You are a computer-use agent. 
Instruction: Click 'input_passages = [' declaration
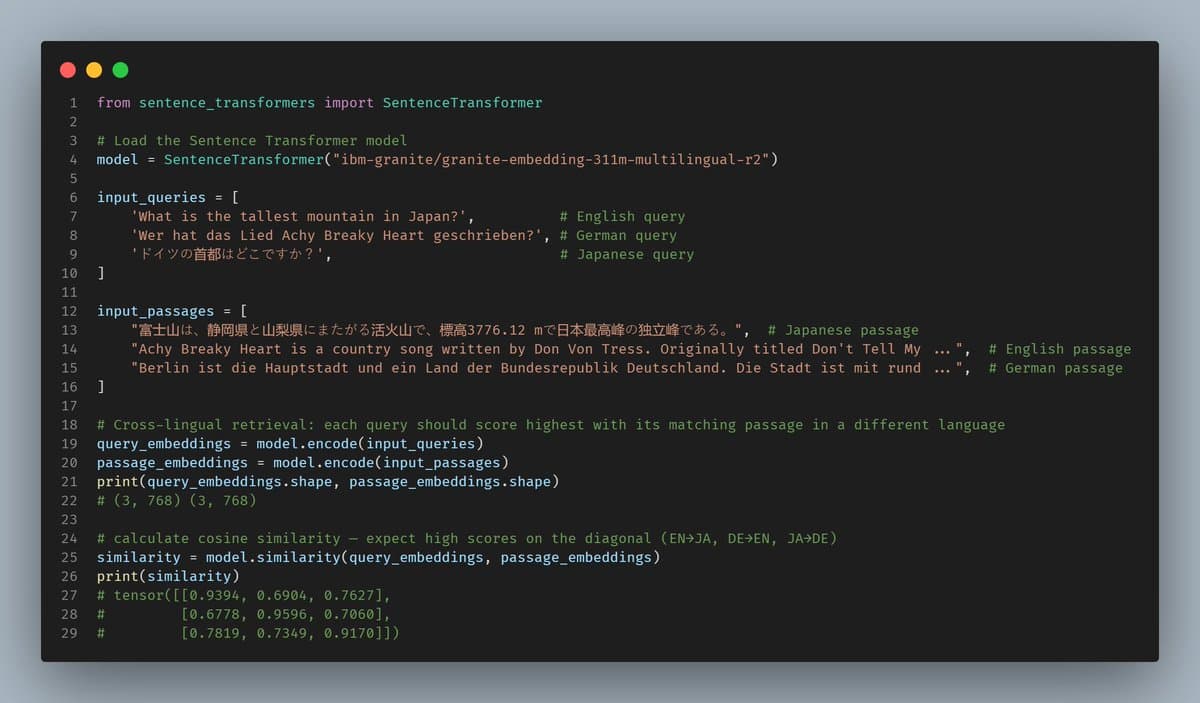tap(172, 311)
